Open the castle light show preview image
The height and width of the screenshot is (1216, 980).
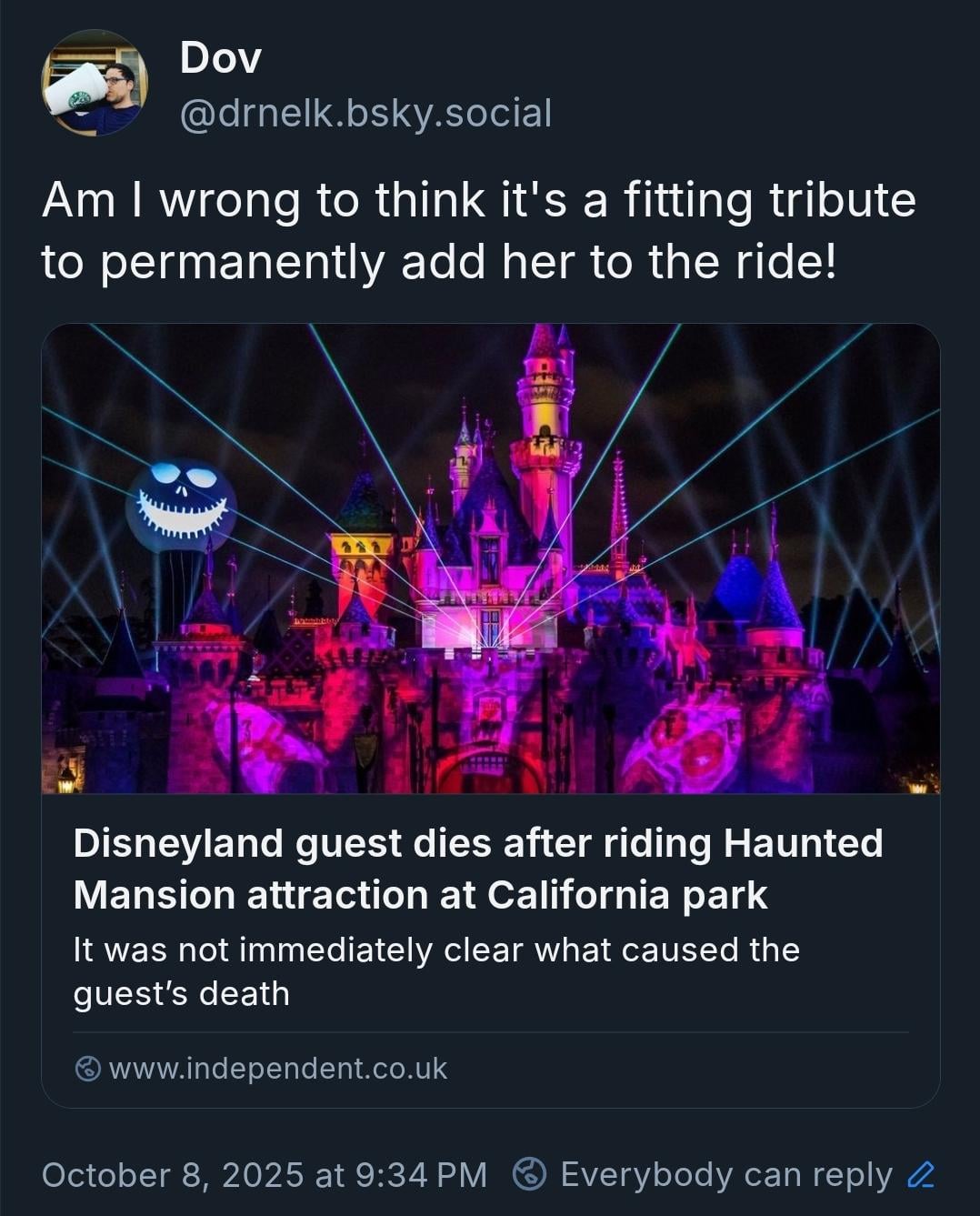490,558
